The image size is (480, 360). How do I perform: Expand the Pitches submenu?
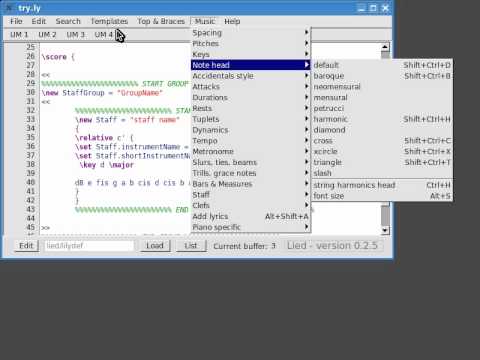point(251,43)
